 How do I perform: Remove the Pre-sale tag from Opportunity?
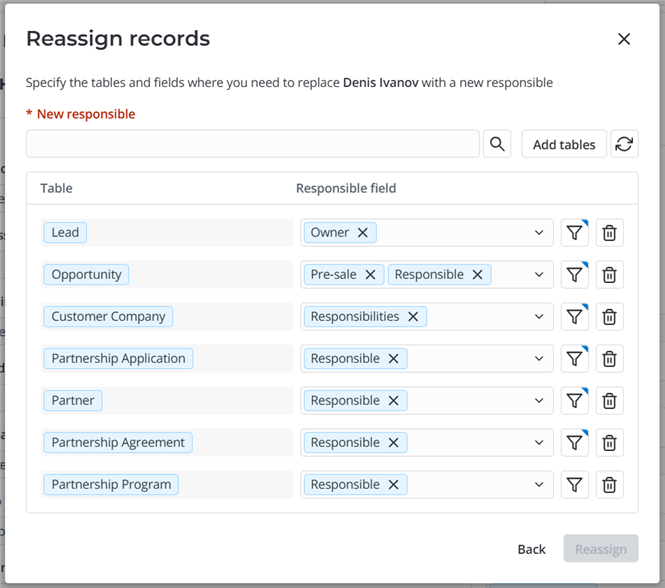(370, 275)
